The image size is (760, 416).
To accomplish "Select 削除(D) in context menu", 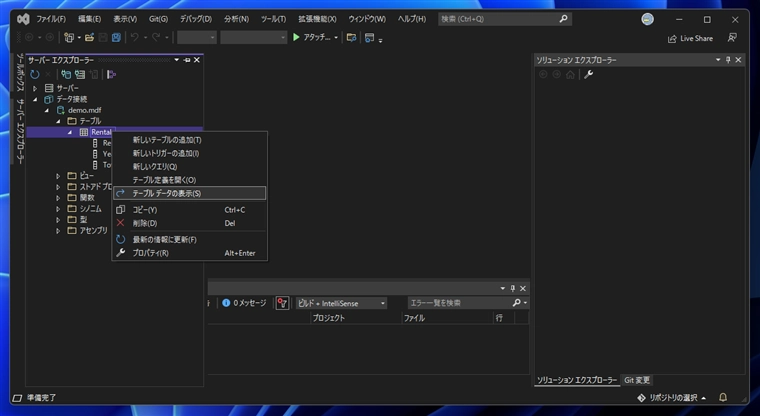I will pyautogui.click(x=190, y=223).
